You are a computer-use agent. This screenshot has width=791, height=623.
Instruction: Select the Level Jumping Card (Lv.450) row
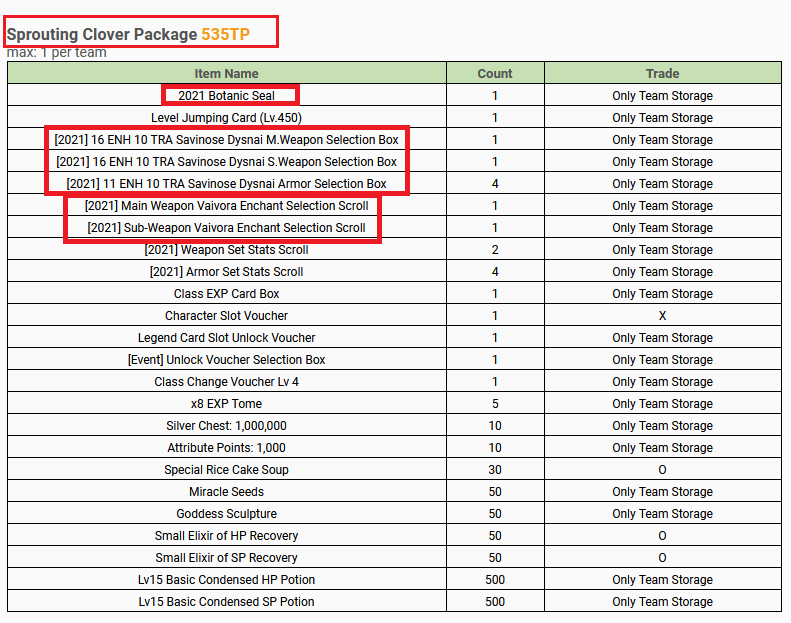coord(226,118)
